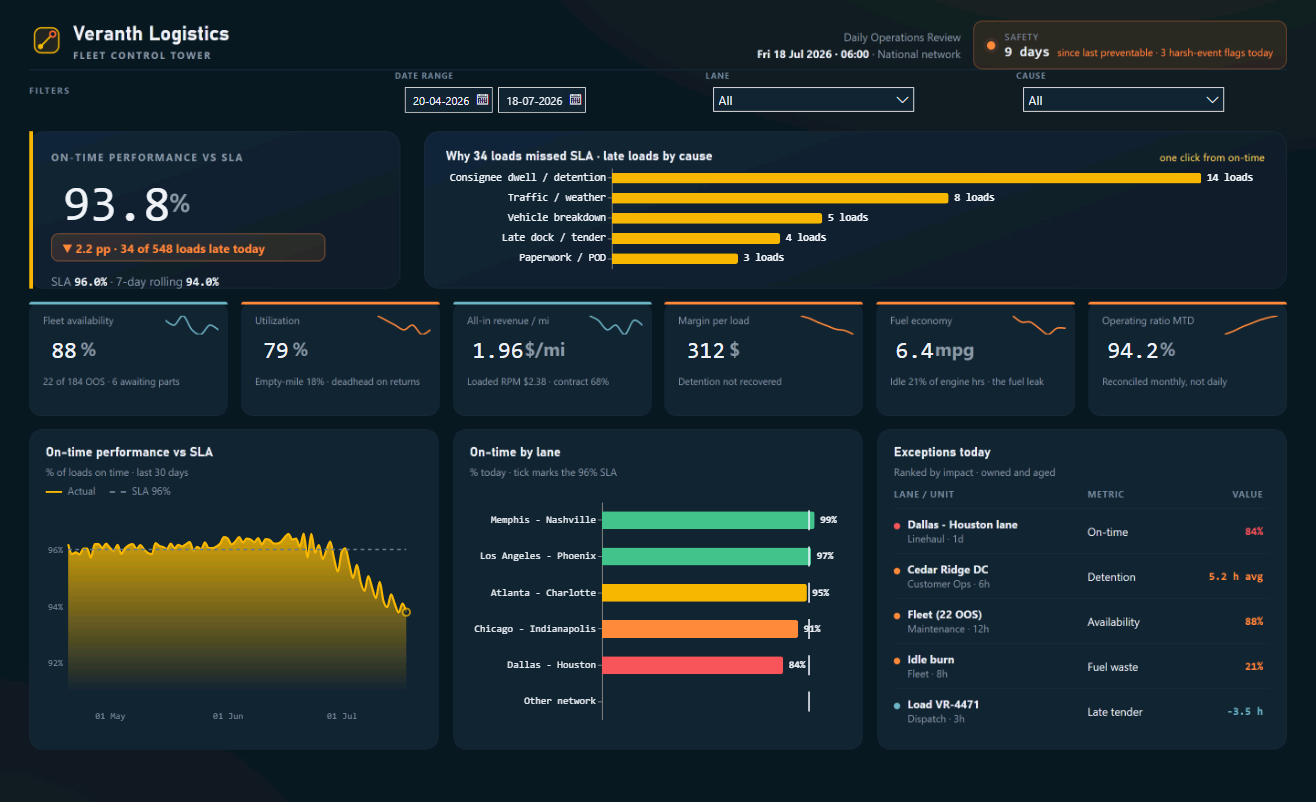
Task: Open the Operating ratio 94.2% card
Action: click(1187, 358)
